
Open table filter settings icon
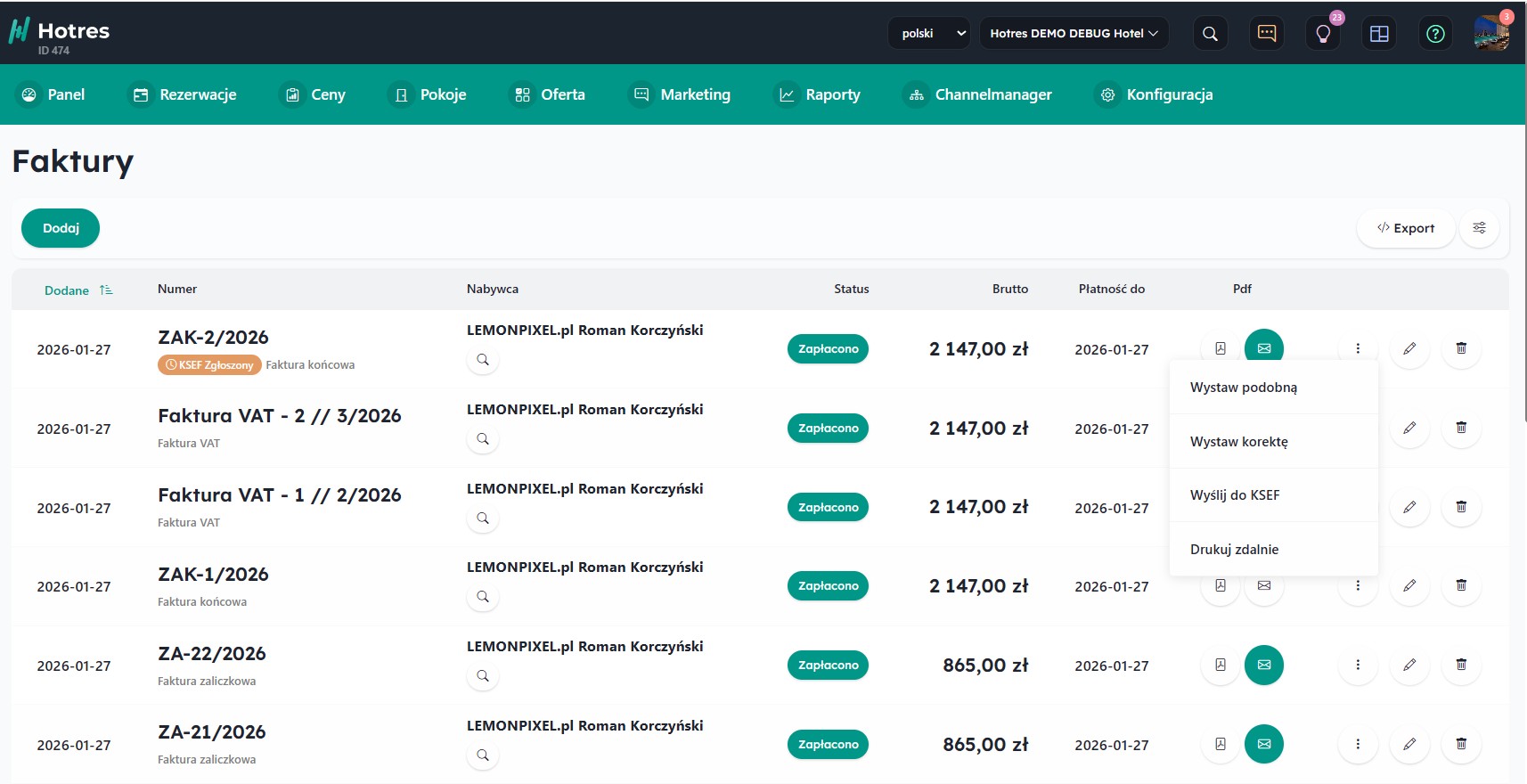click(1479, 228)
